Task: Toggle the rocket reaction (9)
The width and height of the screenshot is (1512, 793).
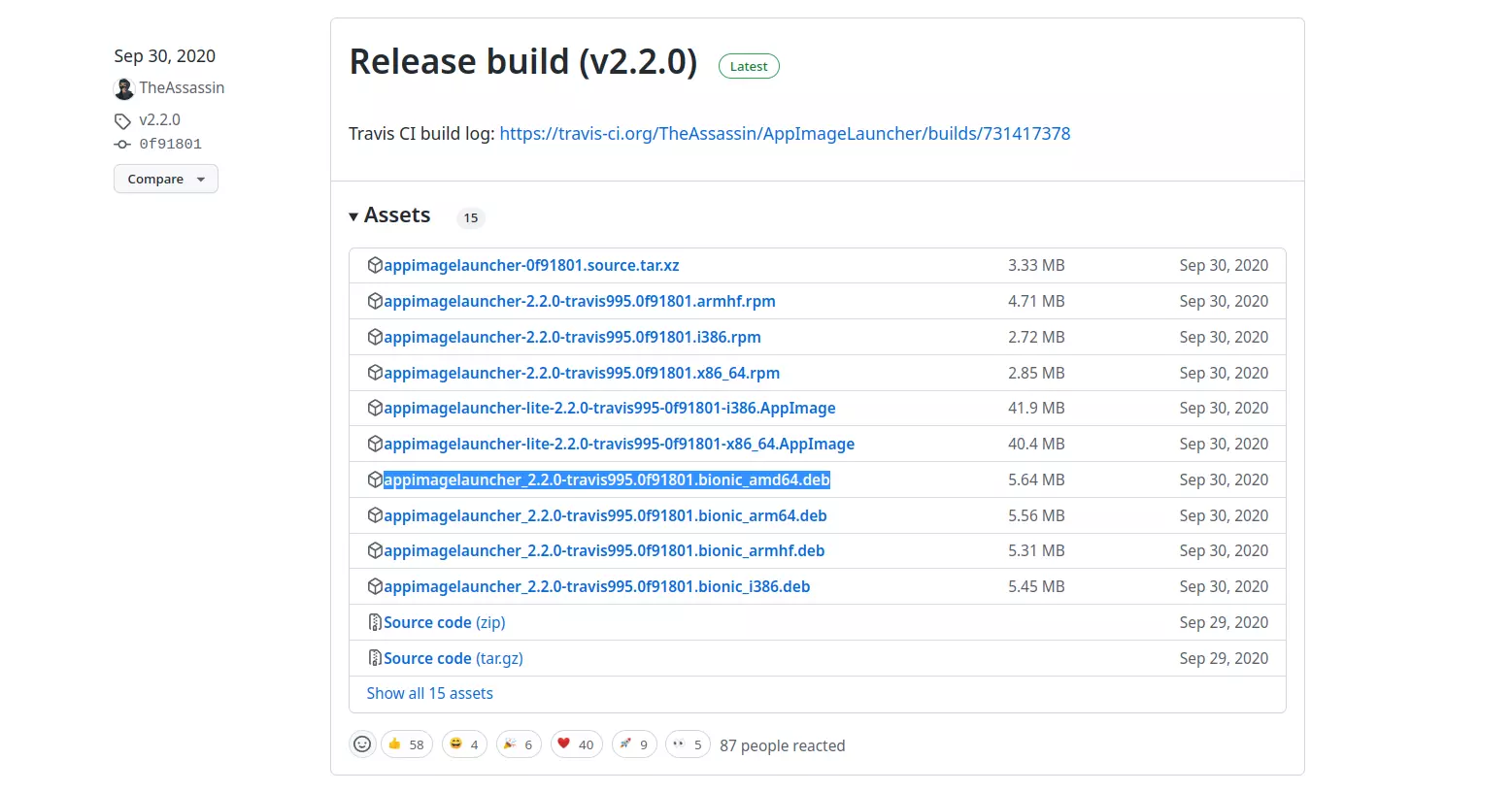Action: coord(634,744)
